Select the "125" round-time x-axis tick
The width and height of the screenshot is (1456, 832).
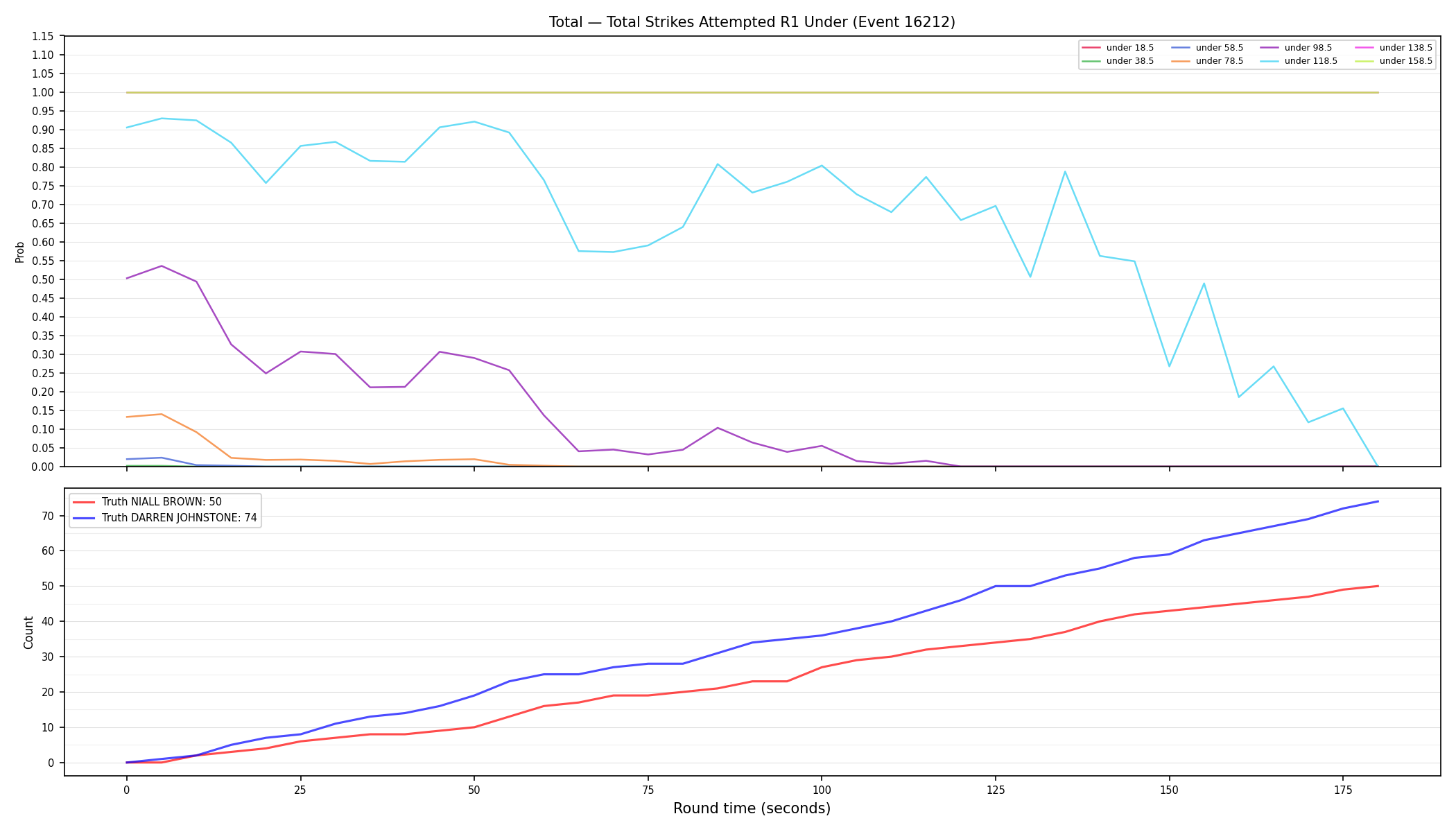point(996,789)
